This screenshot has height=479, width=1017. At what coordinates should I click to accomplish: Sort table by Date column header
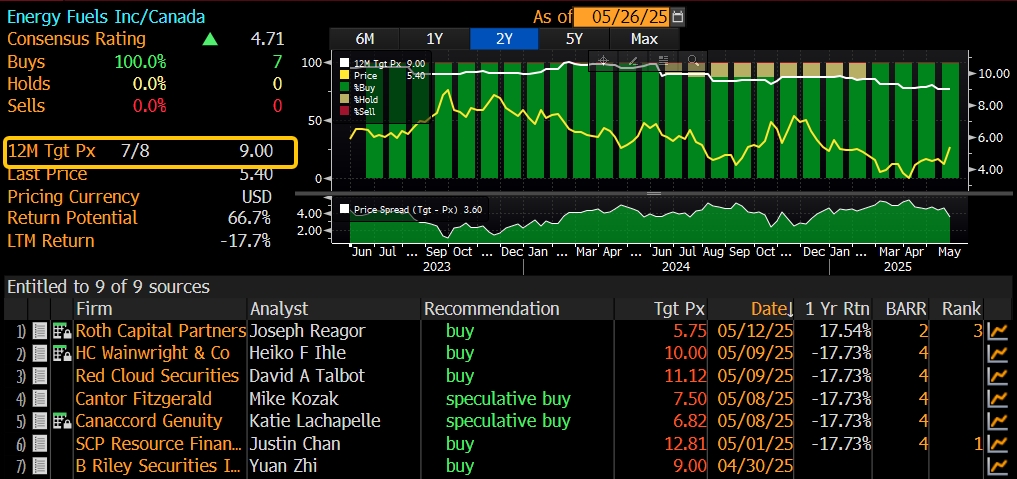[771, 309]
